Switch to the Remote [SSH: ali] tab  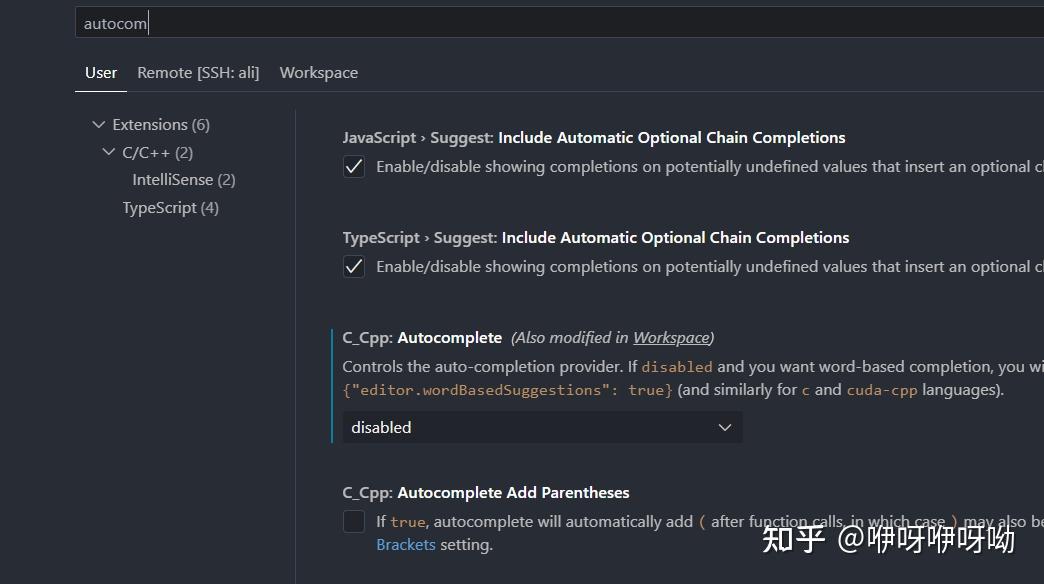[198, 72]
